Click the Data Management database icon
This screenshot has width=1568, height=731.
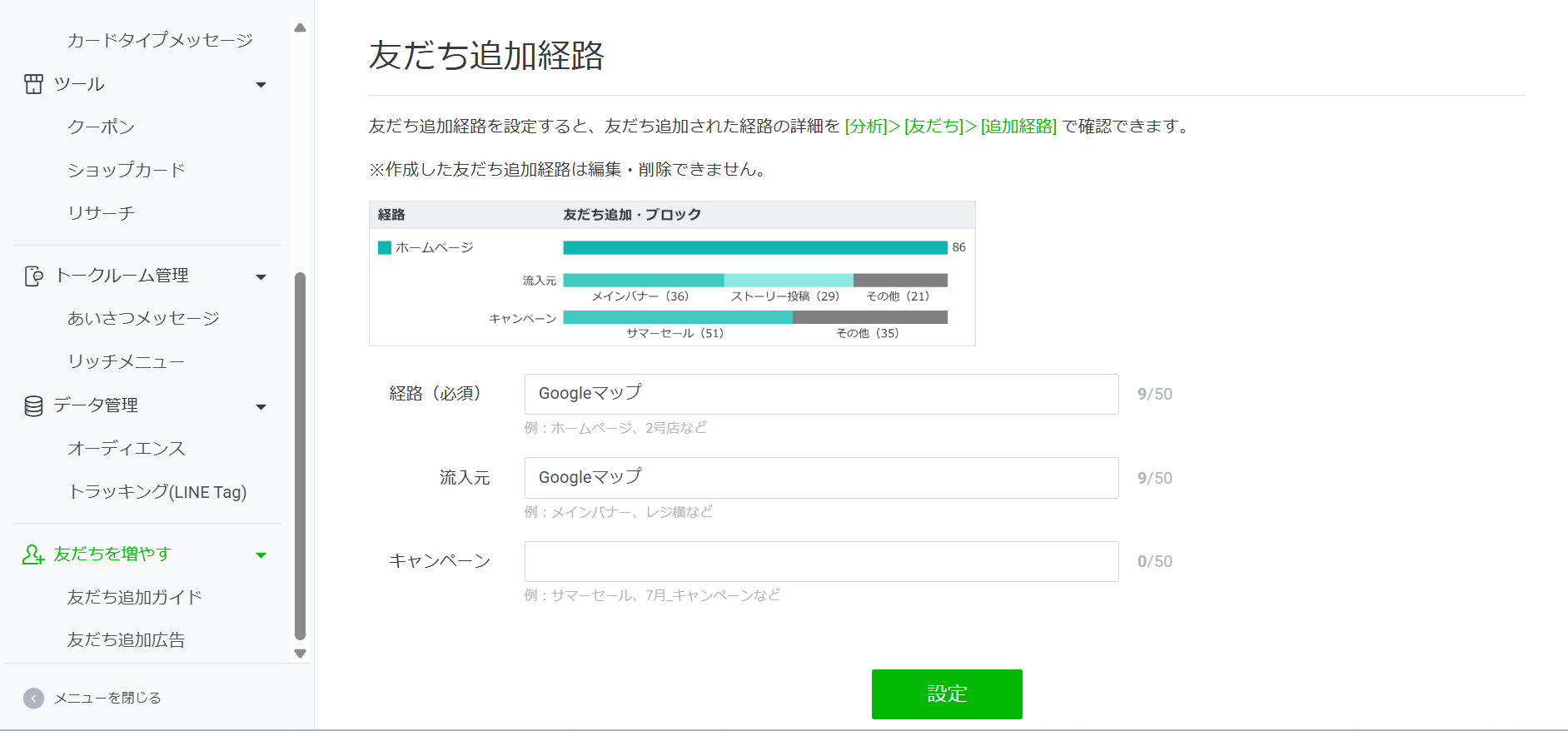tap(33, 405)
